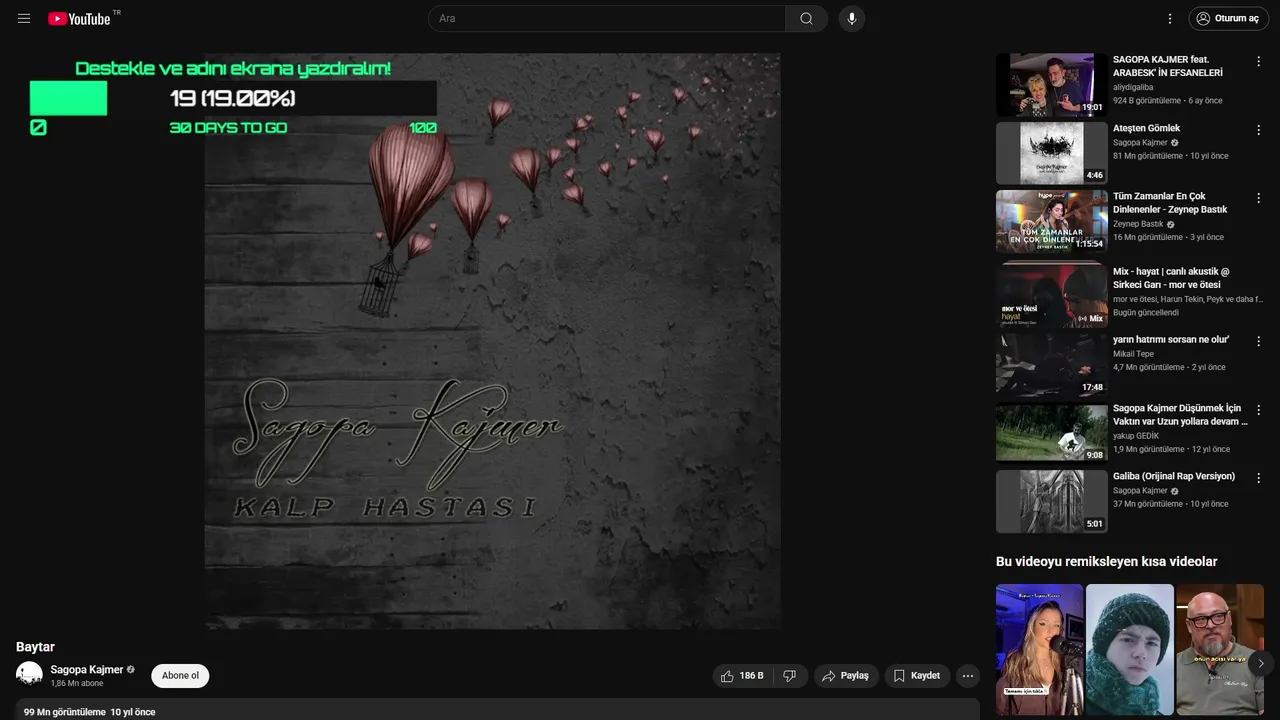
Task: Open Sagopa Kajmer channel name link
Action: [x=87, y=669]
